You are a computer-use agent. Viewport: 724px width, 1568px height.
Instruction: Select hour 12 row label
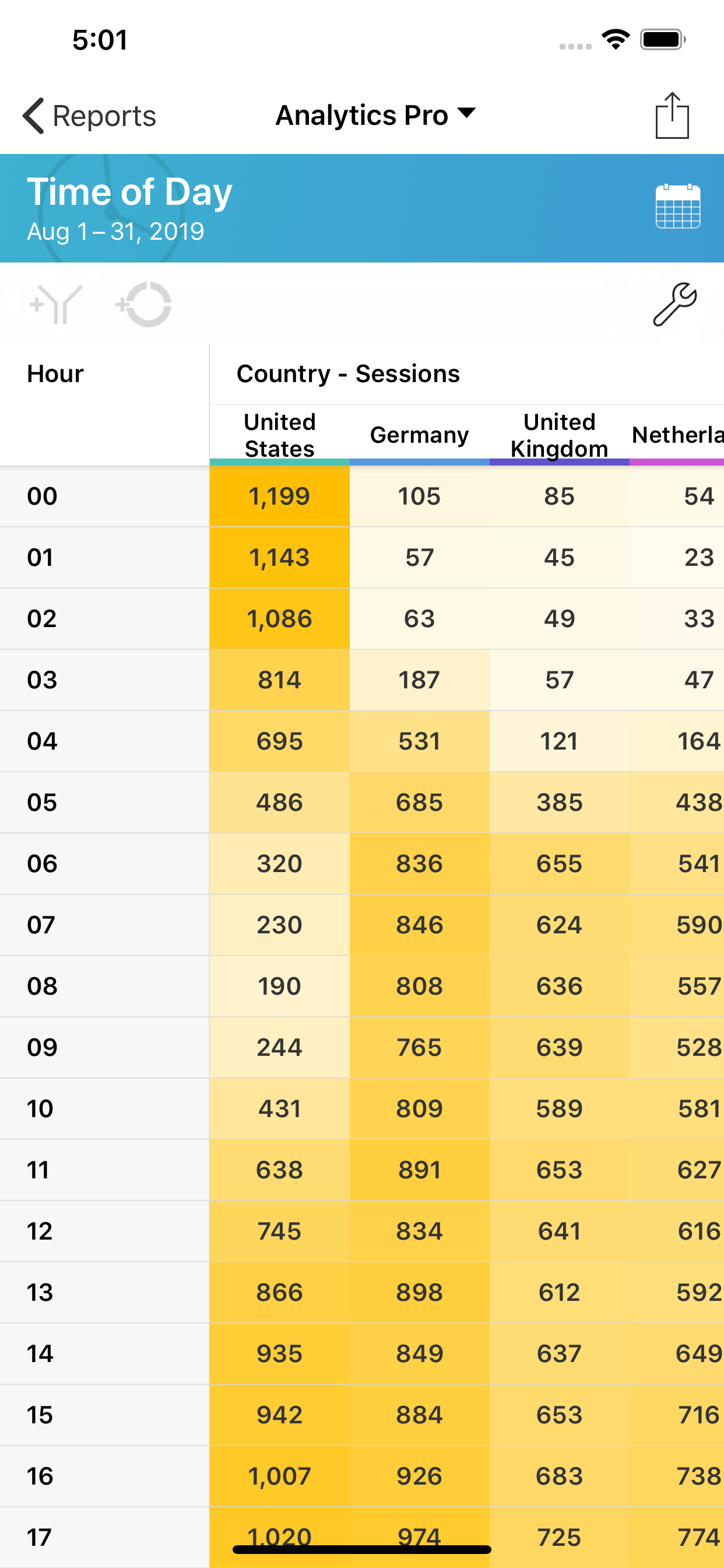pyautogui.click(x=40, y=1231)
